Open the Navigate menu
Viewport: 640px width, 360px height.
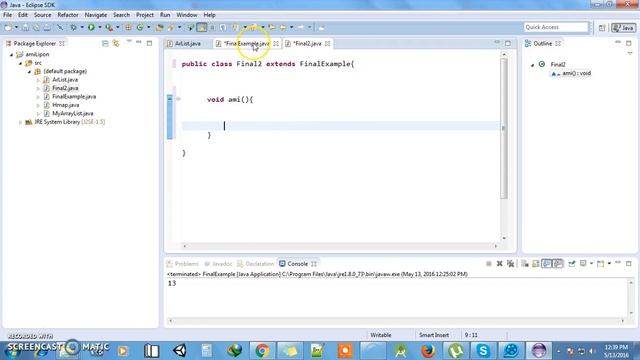(x=96, y=15)
